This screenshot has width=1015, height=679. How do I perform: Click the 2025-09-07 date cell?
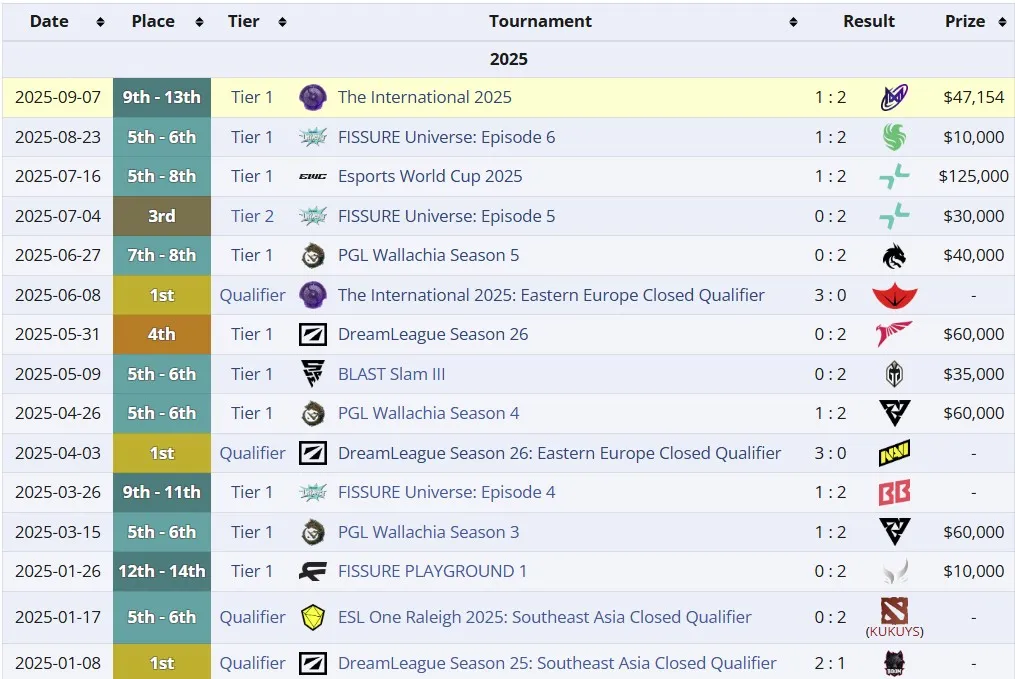(58, 97)
